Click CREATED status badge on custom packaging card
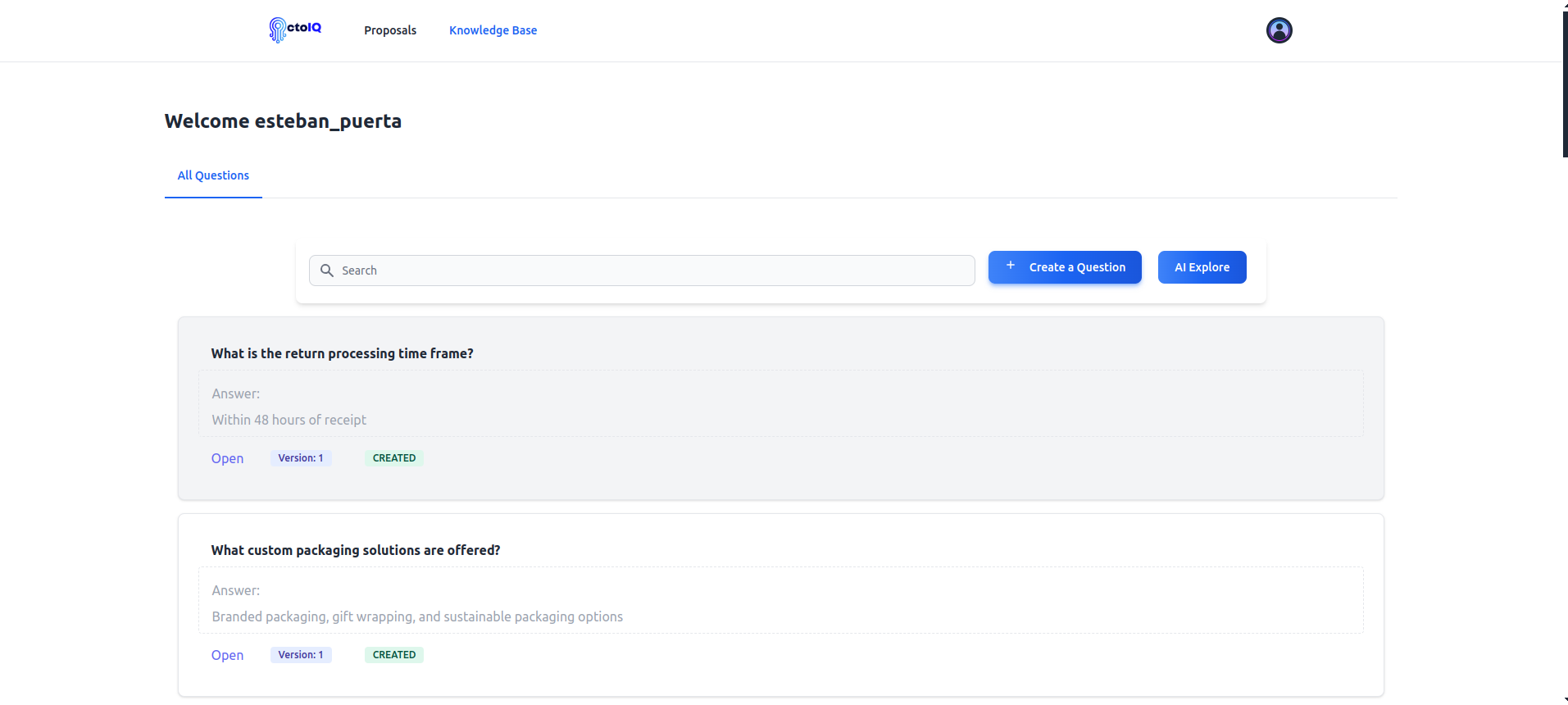Viewport: 1568px width, 705px height. [394, 655]
